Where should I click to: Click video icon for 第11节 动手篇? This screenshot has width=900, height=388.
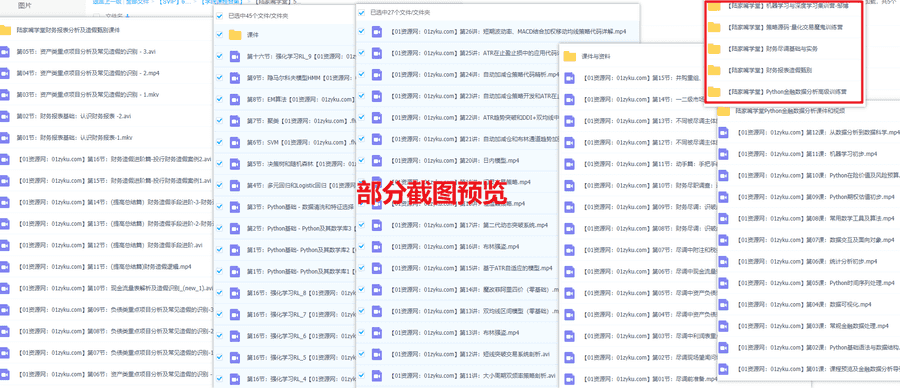[569, 164]
